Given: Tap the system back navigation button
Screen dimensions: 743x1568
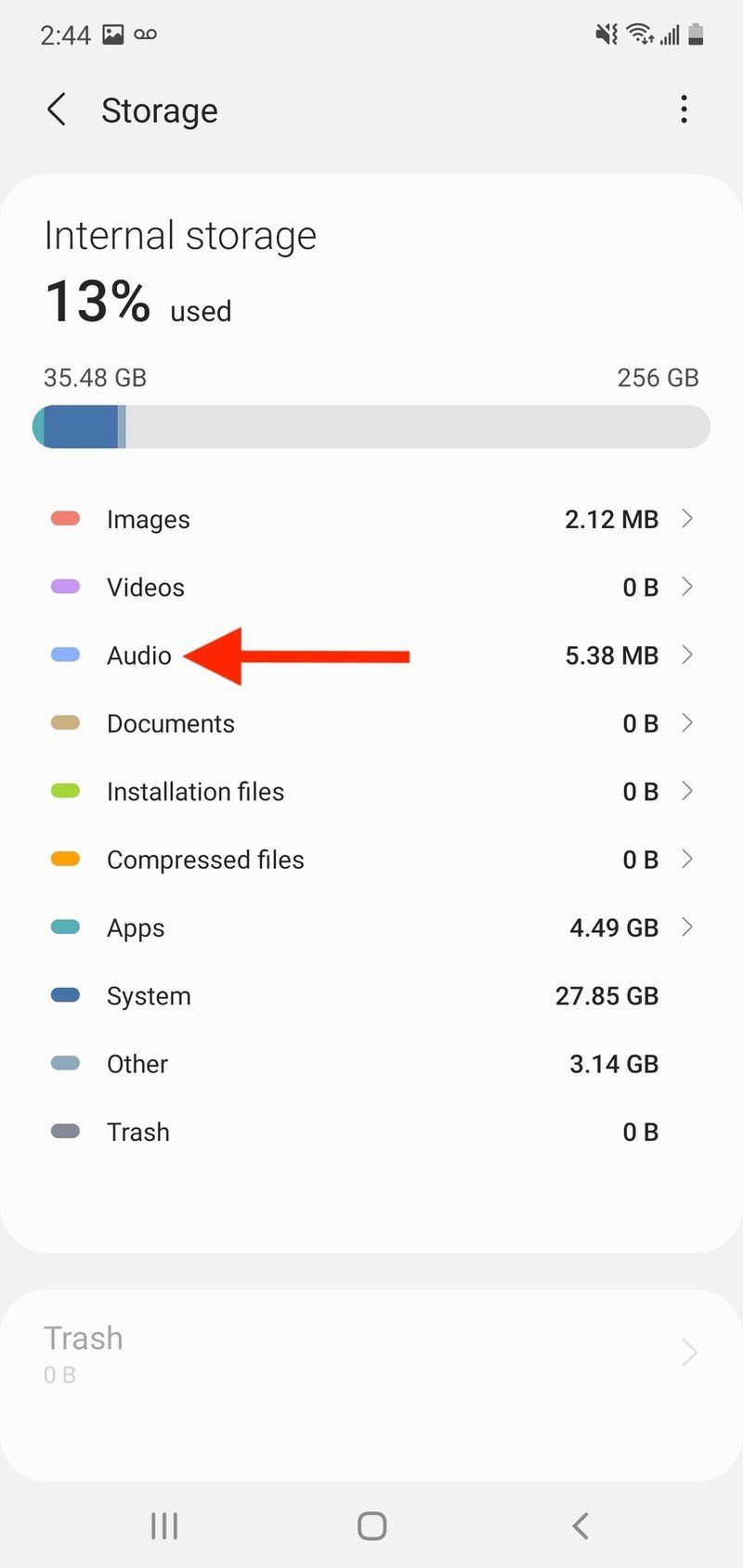Looking at the screenshot, I should click(580, 1526).
